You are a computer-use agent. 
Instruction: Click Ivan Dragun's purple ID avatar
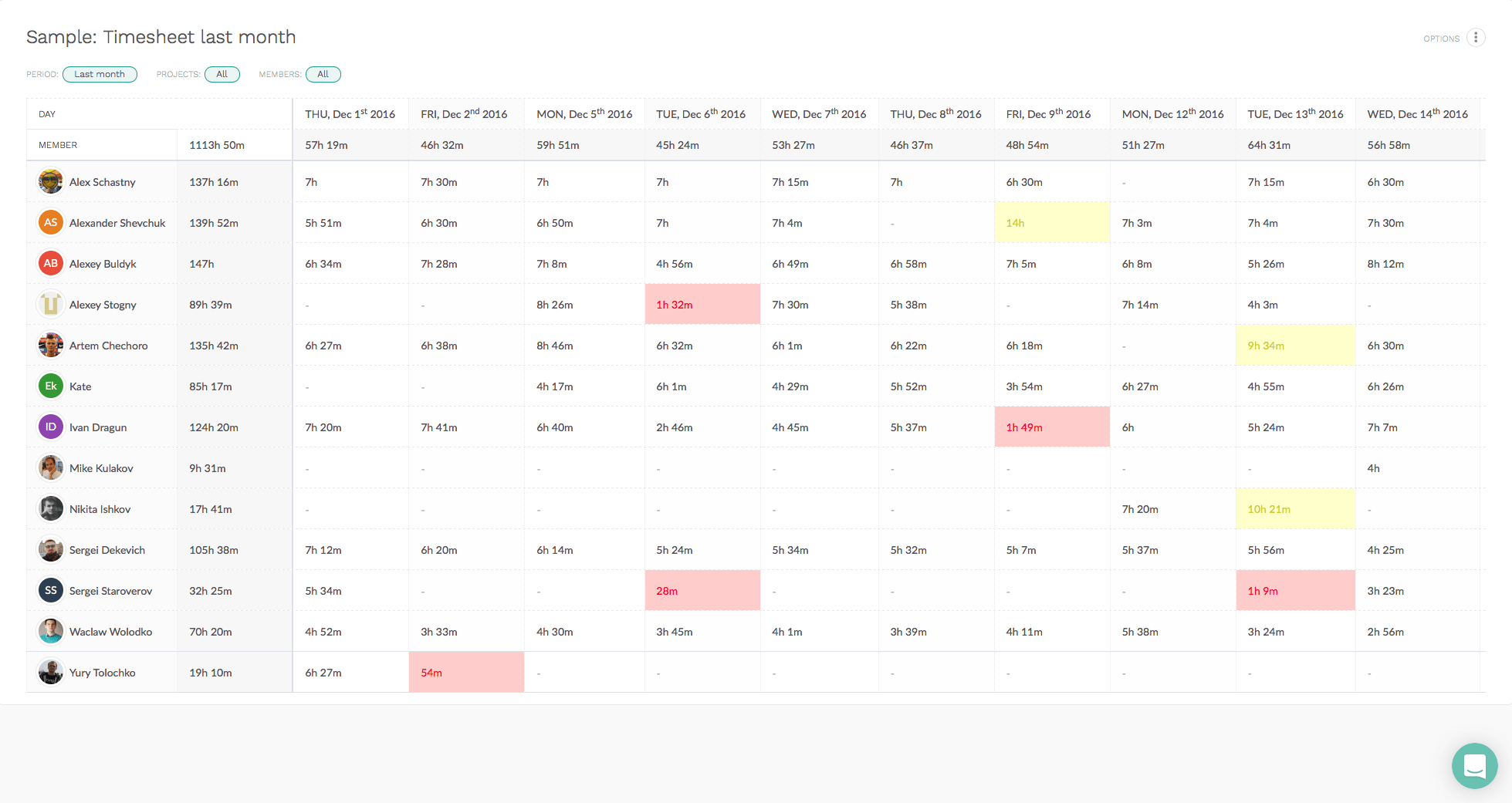coord(51,427)
